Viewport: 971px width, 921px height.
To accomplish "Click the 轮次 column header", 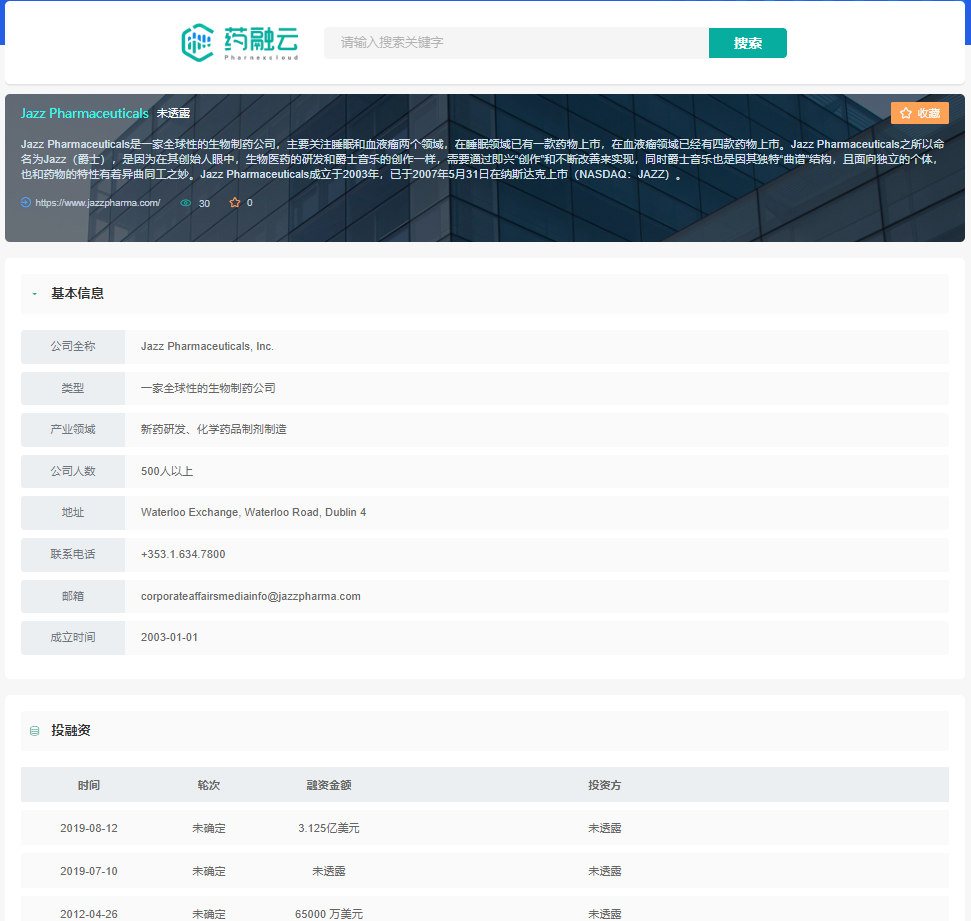I will click(209, 785).
